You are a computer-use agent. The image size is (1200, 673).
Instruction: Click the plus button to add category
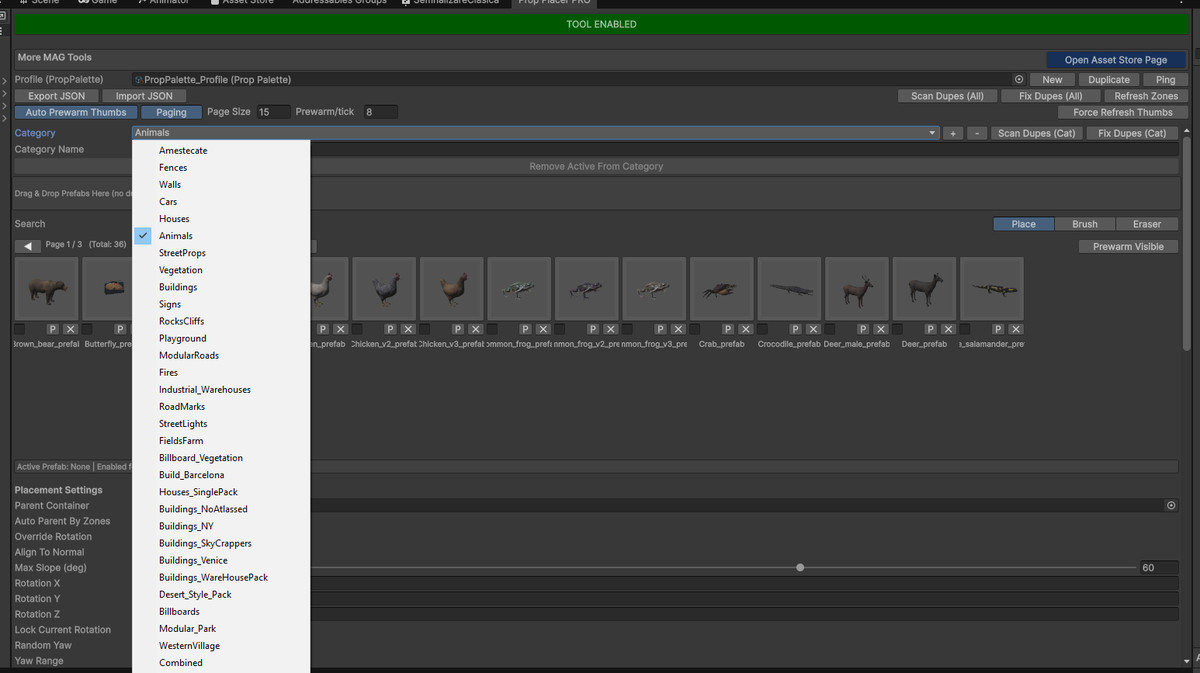click(953, 133)
